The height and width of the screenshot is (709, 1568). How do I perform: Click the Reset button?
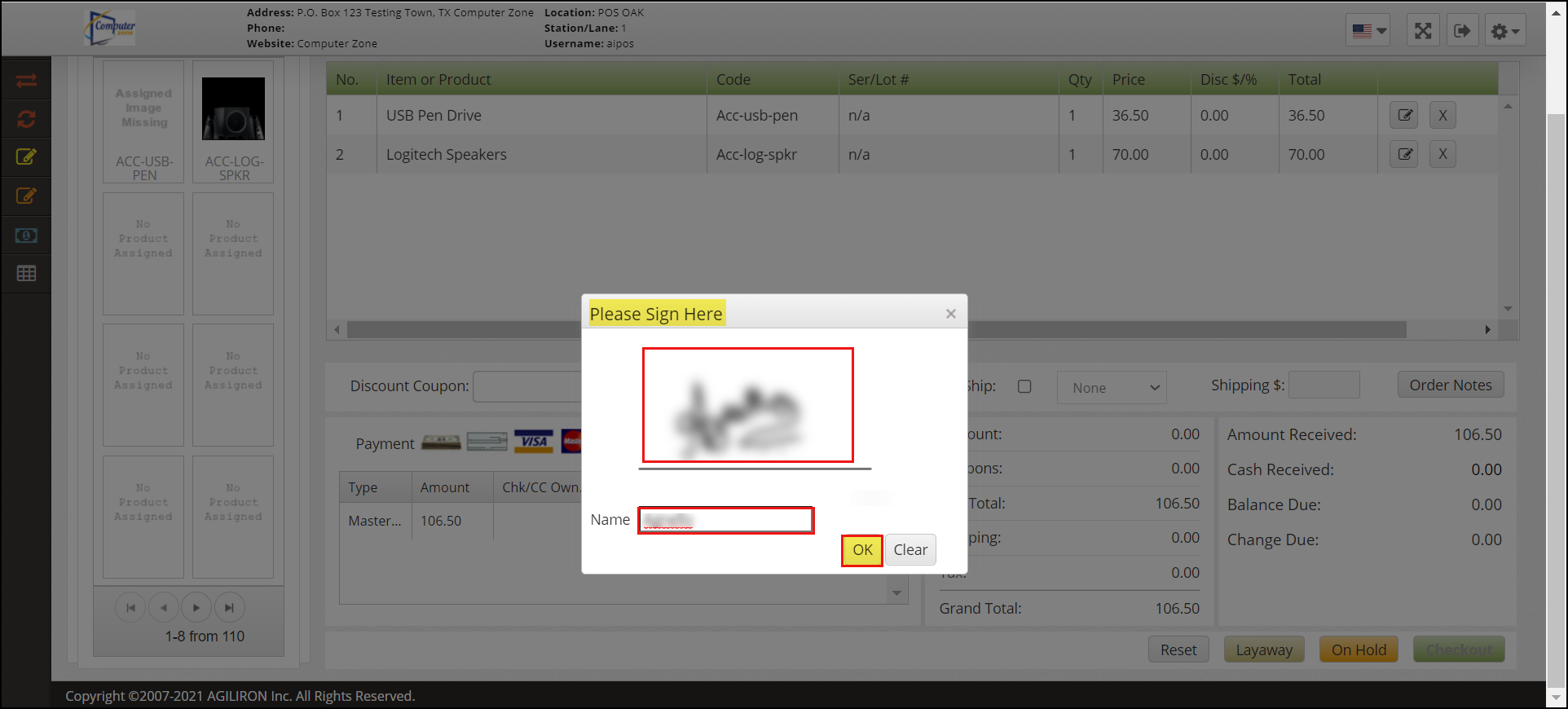coord(1178,650)
